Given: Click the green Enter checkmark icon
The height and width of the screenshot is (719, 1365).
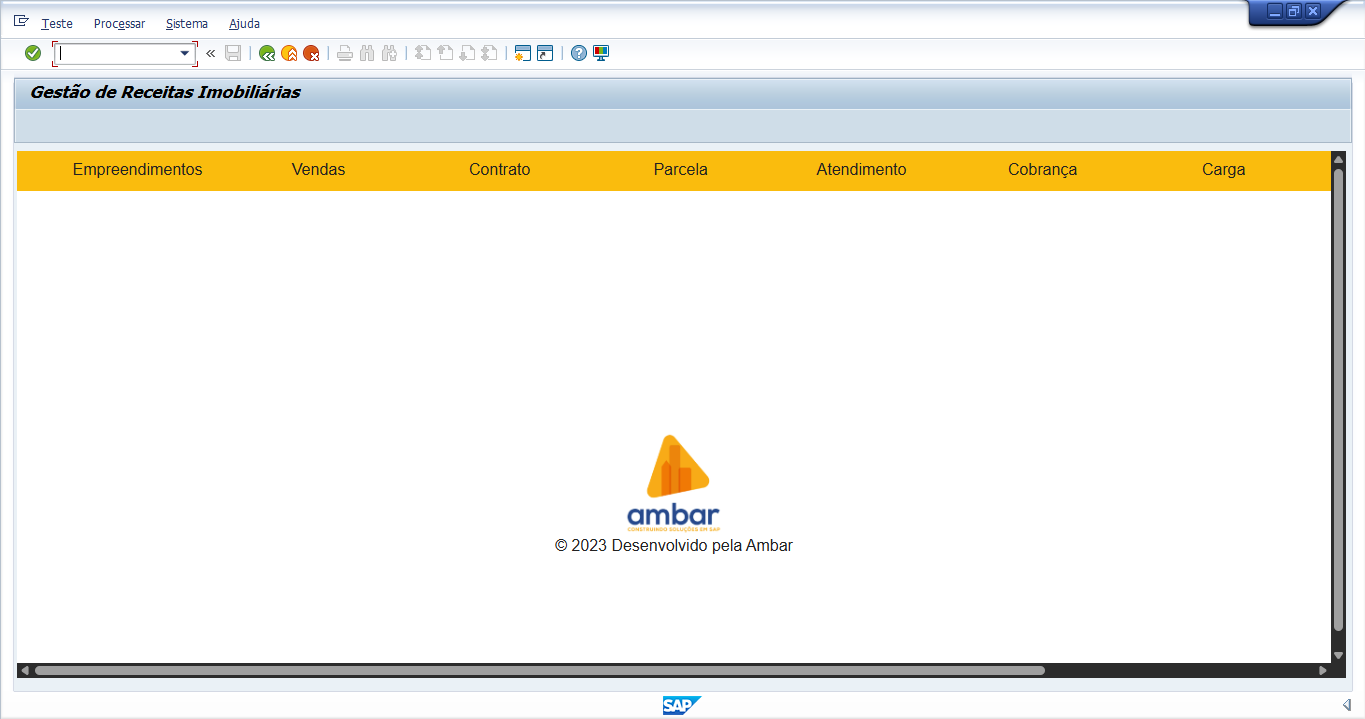Looking at the screenshot, I should (x=33, y=53).
